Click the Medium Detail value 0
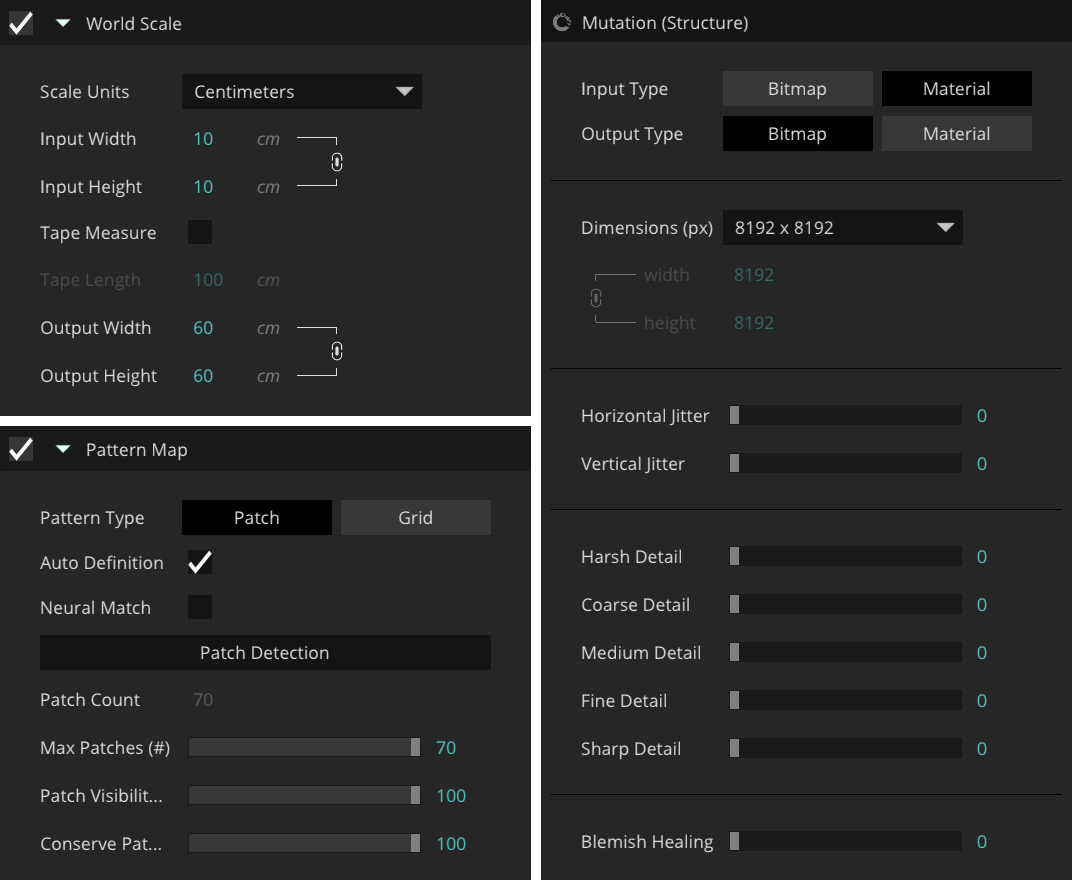Viewport: 1072px width, 880px height. tap(982, 652)
